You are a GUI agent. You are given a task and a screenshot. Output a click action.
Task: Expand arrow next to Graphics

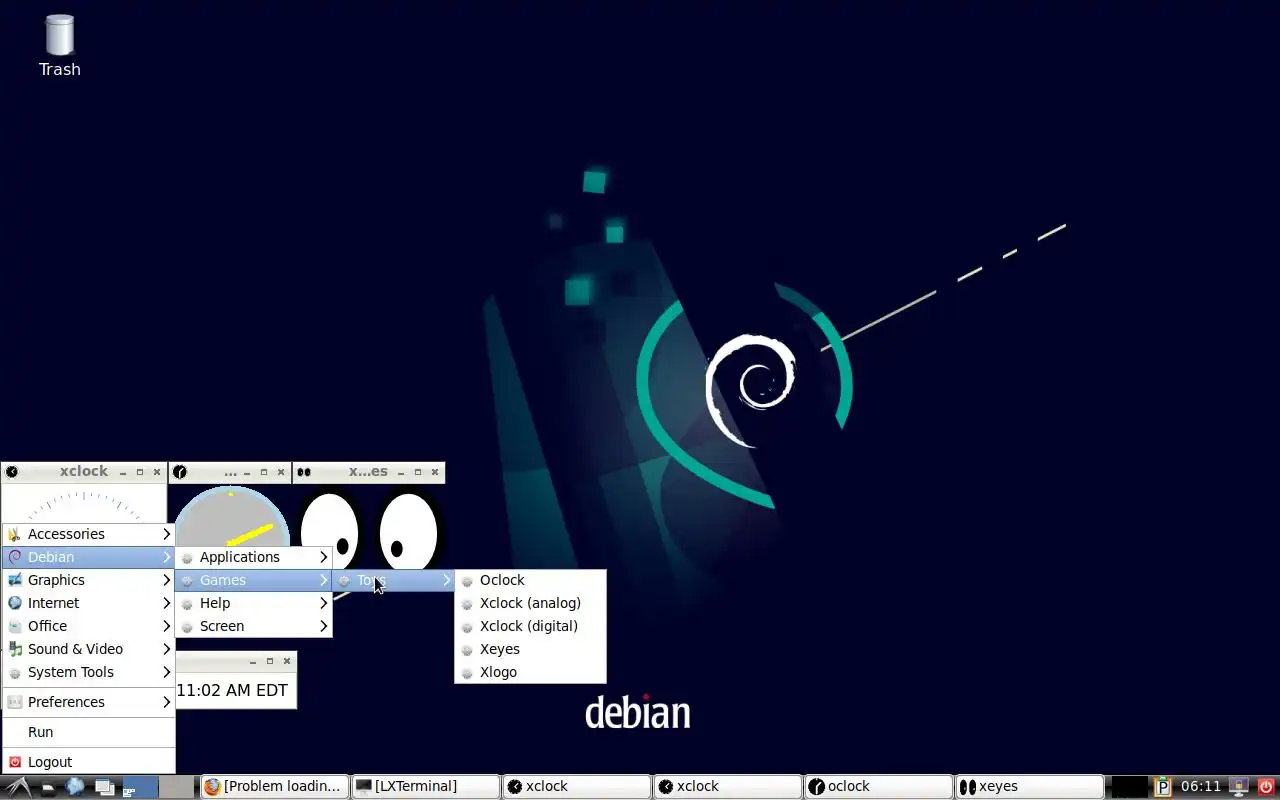166,580
